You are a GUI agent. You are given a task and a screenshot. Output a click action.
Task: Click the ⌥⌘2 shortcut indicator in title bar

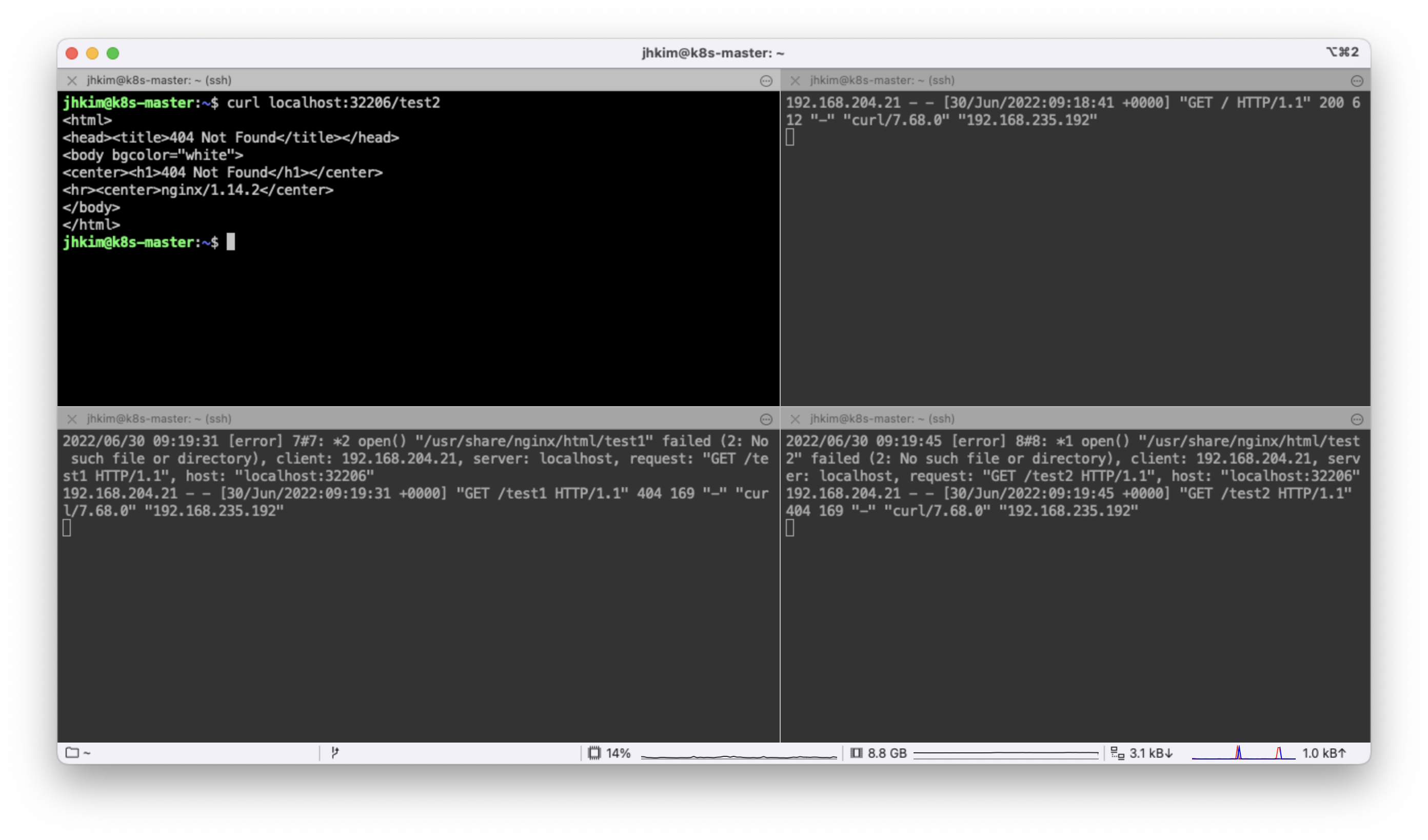[x=1342, y=52]
